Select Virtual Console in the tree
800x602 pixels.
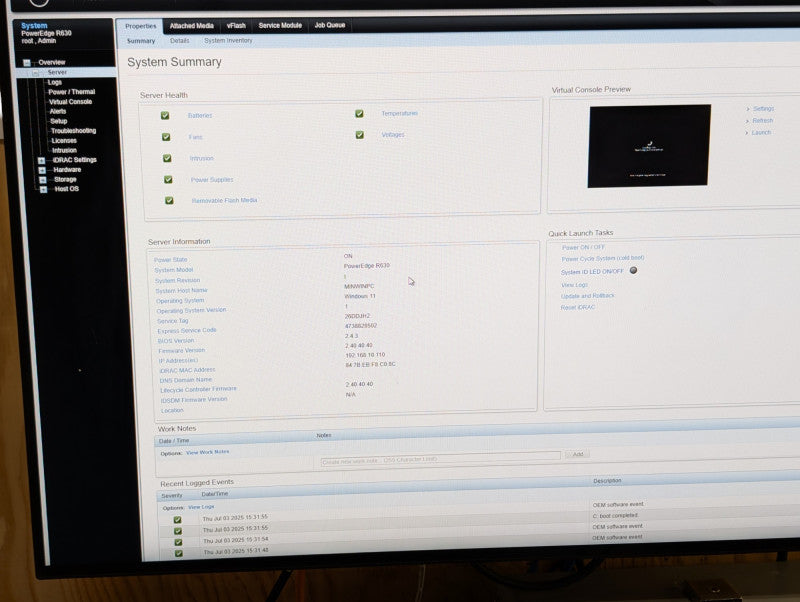coord(70,102)
